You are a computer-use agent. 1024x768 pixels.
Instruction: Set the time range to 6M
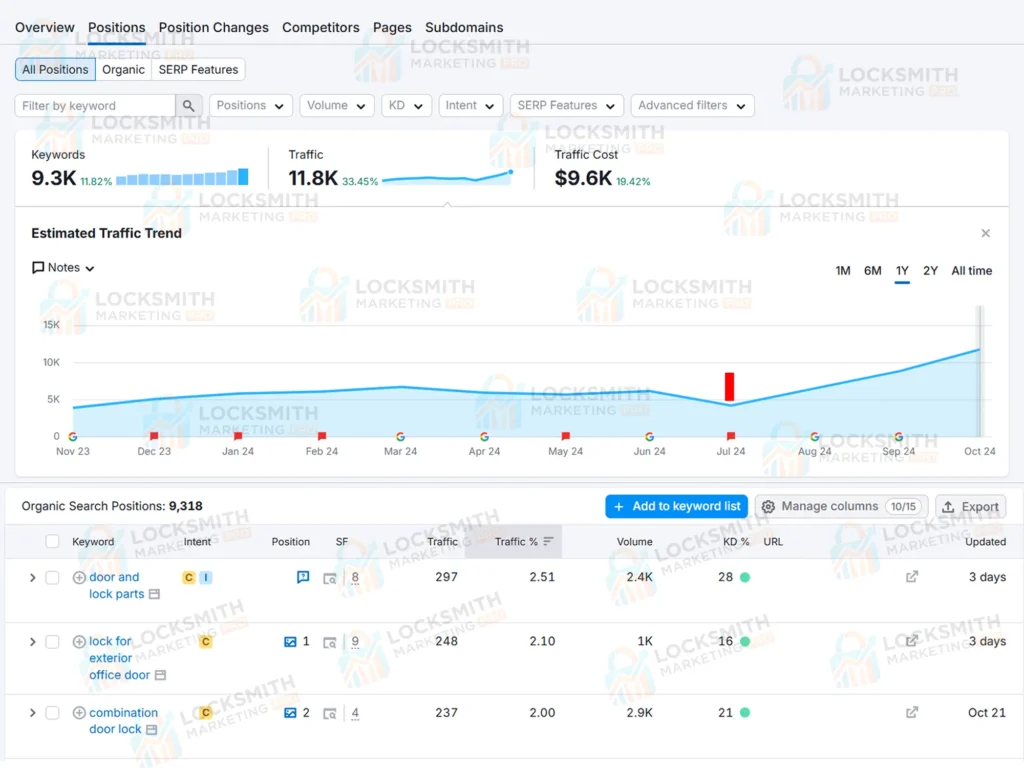pyautogui.click(x=872, y=271)
